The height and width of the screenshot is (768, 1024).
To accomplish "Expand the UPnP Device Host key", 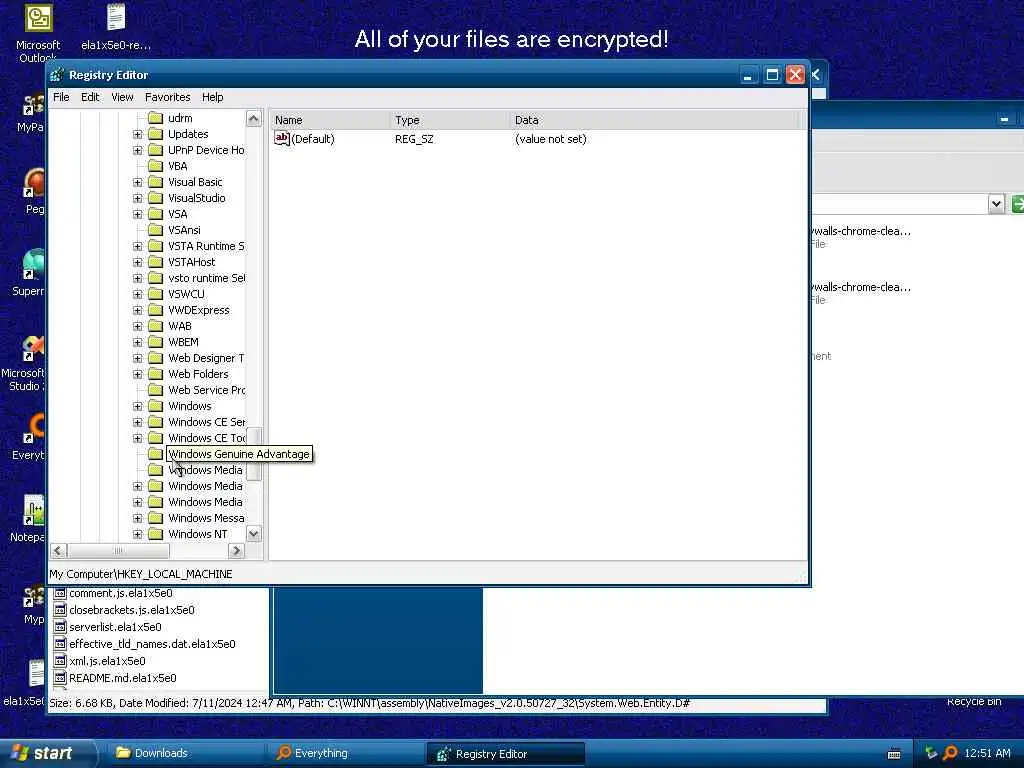I will [x=137, y=150].
